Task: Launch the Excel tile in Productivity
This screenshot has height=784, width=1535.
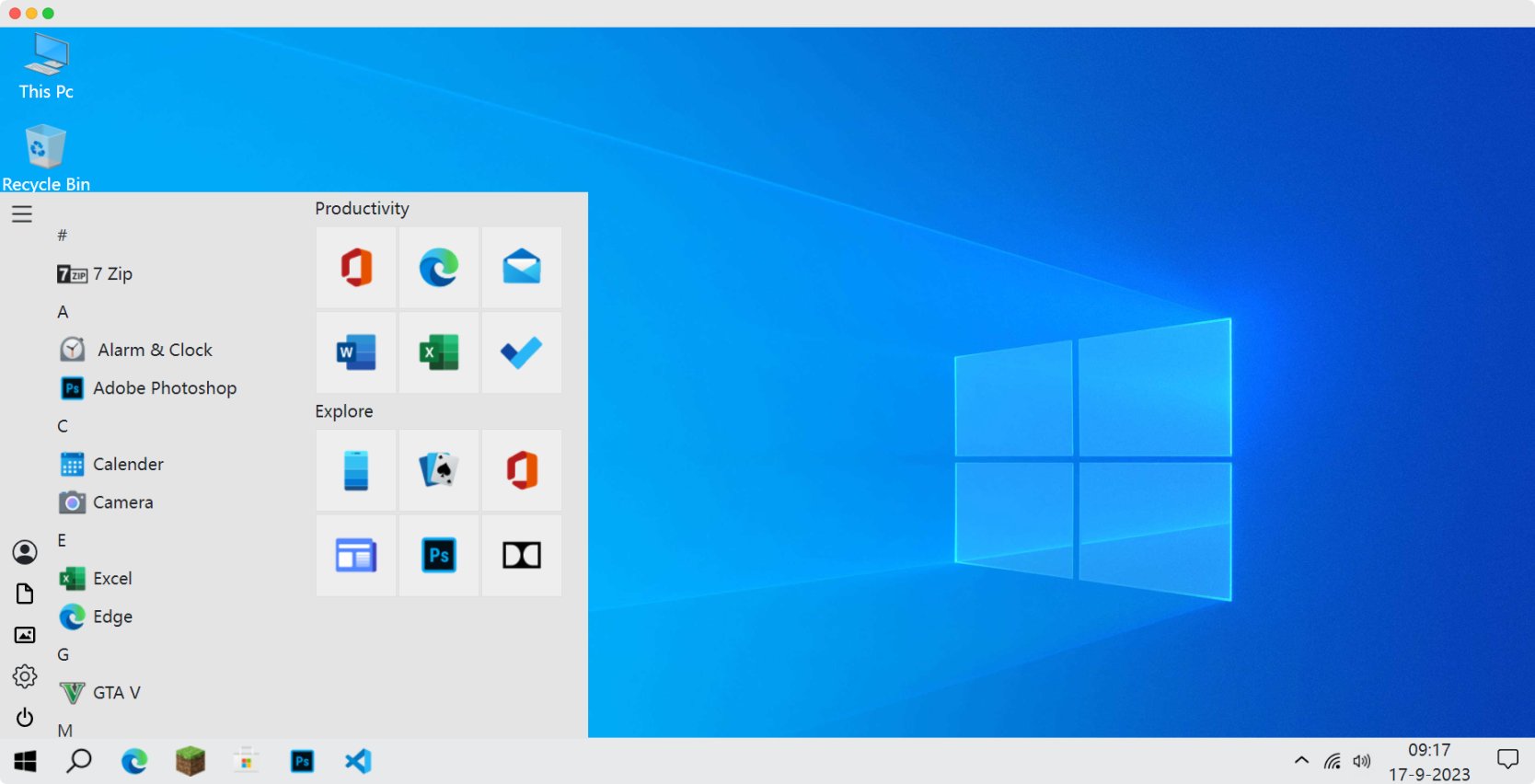Action: pyautogui.click(x=439, y=352)
